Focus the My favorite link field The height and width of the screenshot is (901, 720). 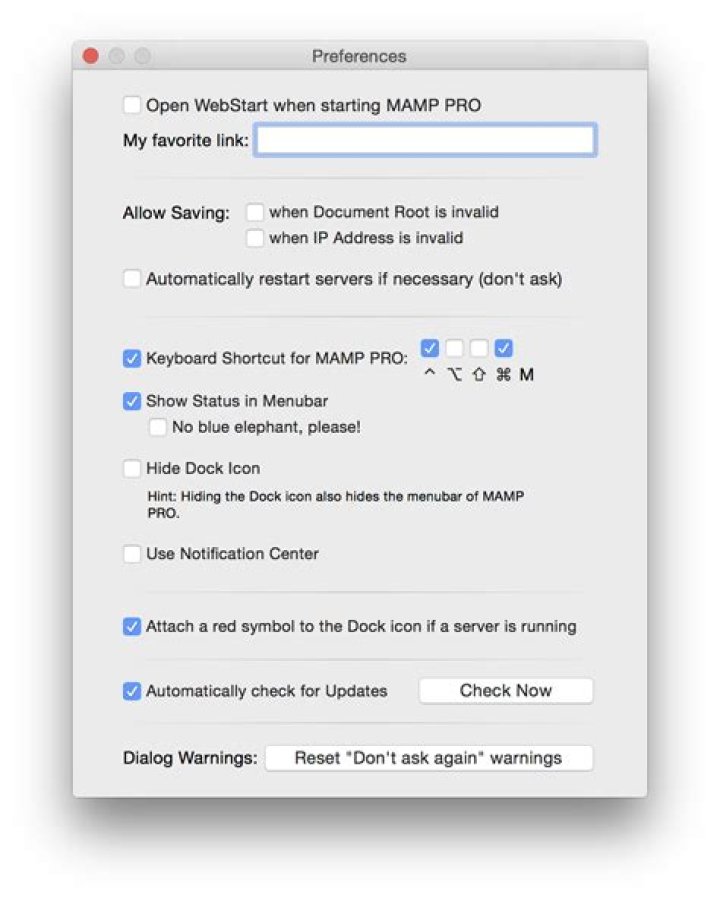[425, 140]
